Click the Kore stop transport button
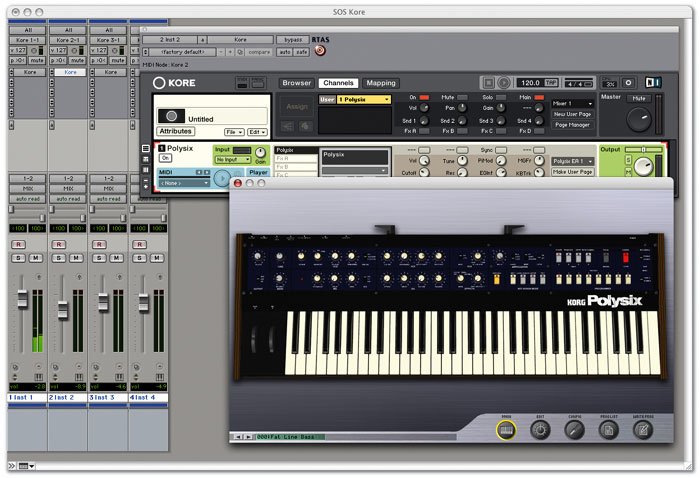 pos(489,83)
